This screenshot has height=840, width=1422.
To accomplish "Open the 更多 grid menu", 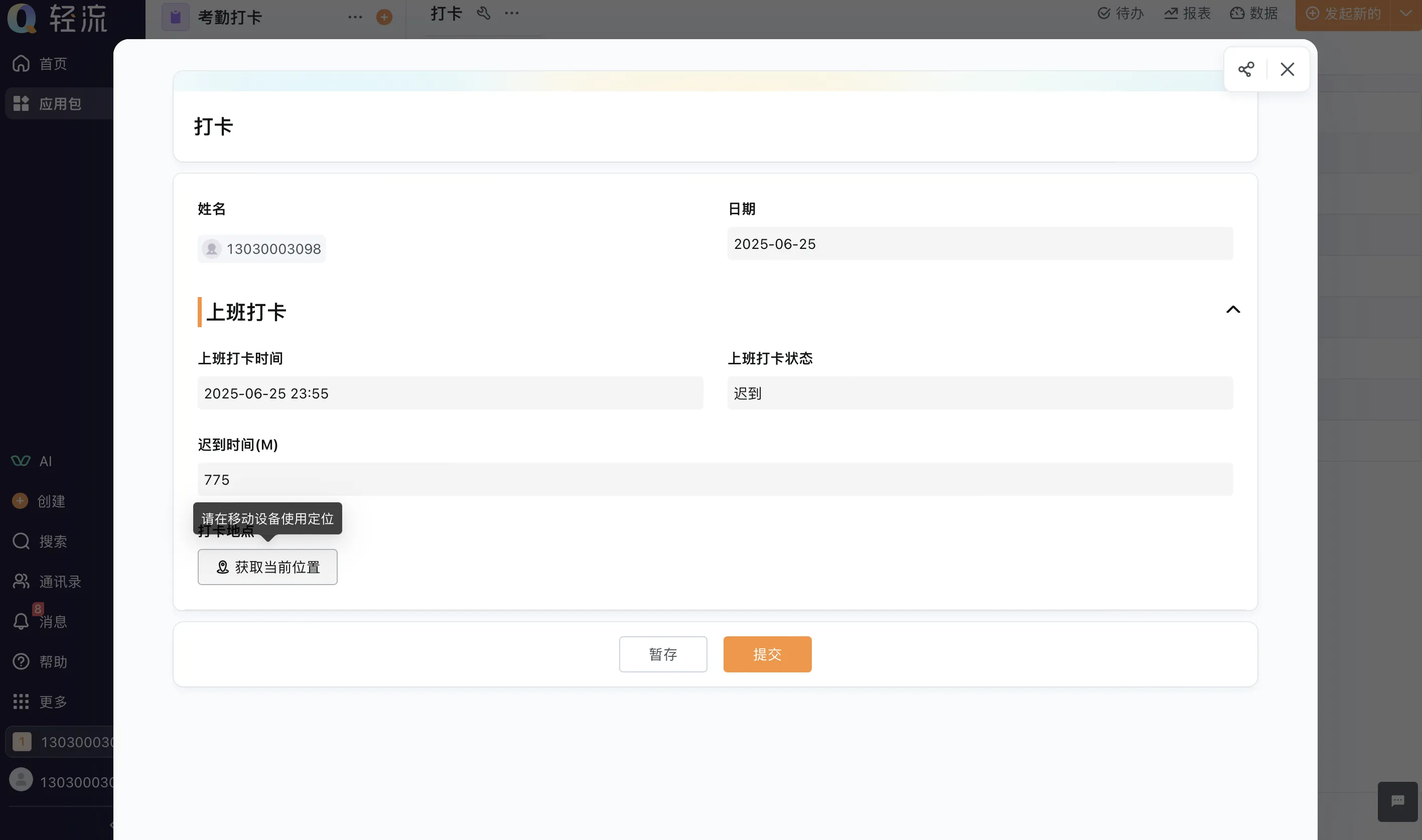I will (22, 702).
